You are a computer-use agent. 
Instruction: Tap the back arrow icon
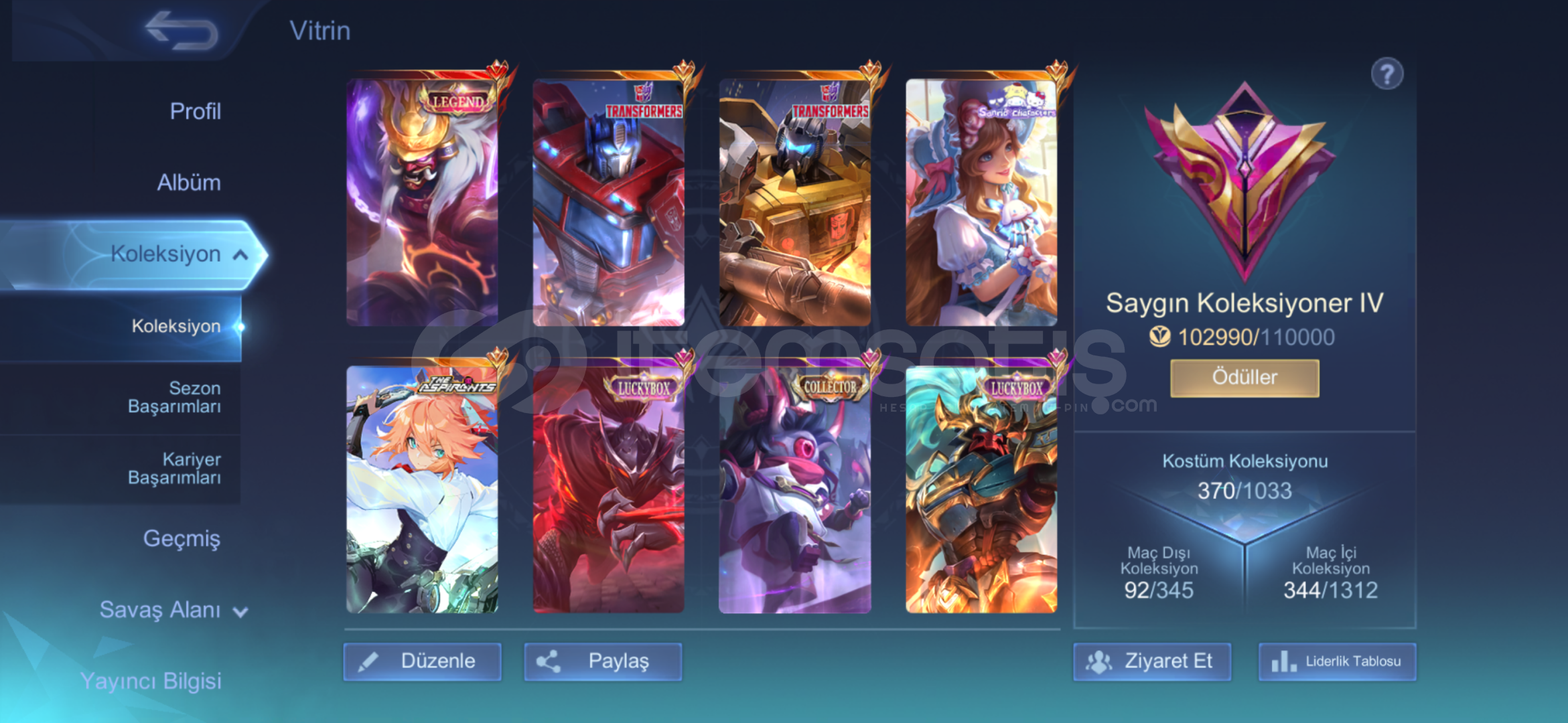coord(182,30)
